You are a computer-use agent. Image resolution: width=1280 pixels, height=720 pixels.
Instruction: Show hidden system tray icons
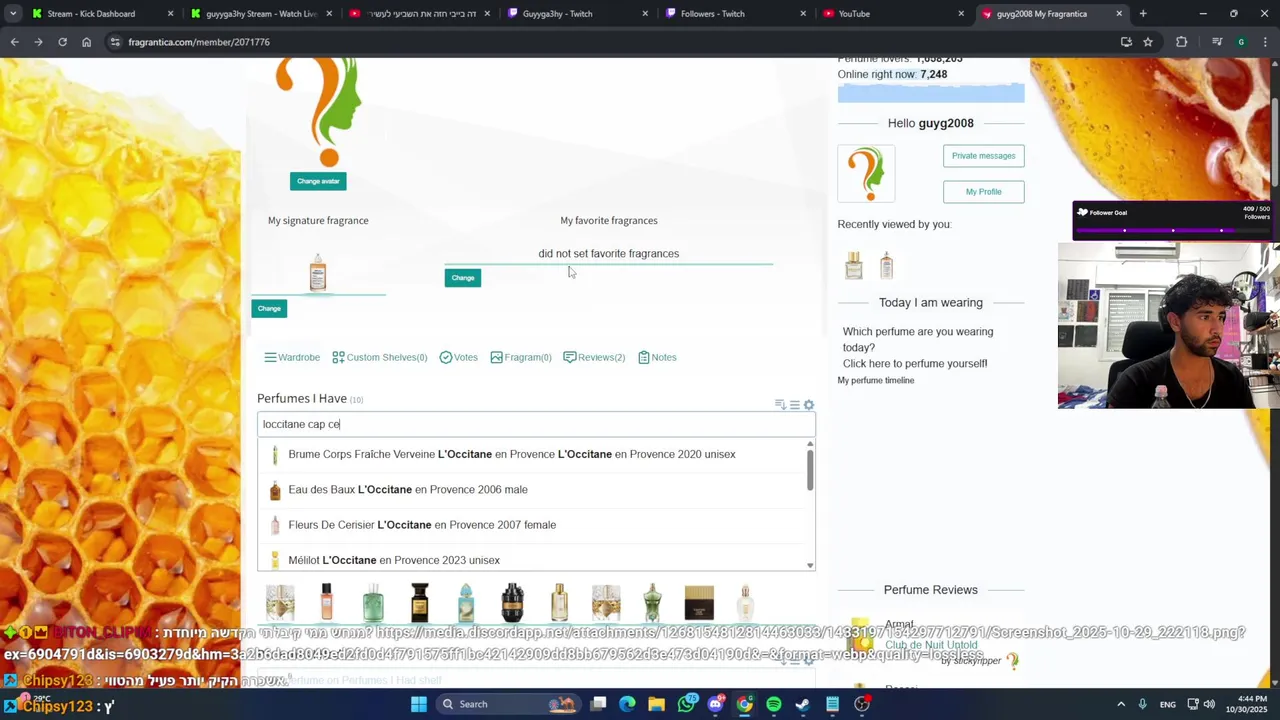[1120, 704]
